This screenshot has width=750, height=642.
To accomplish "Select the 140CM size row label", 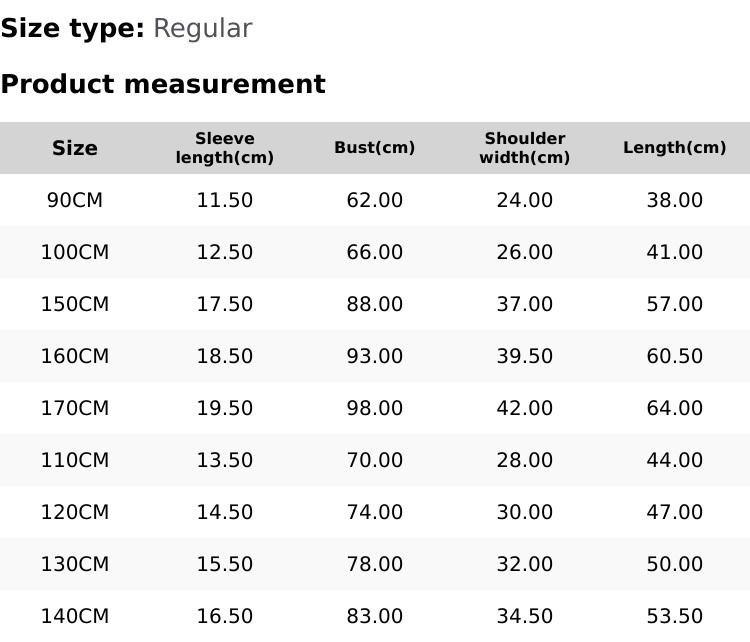I will point(75,616).
